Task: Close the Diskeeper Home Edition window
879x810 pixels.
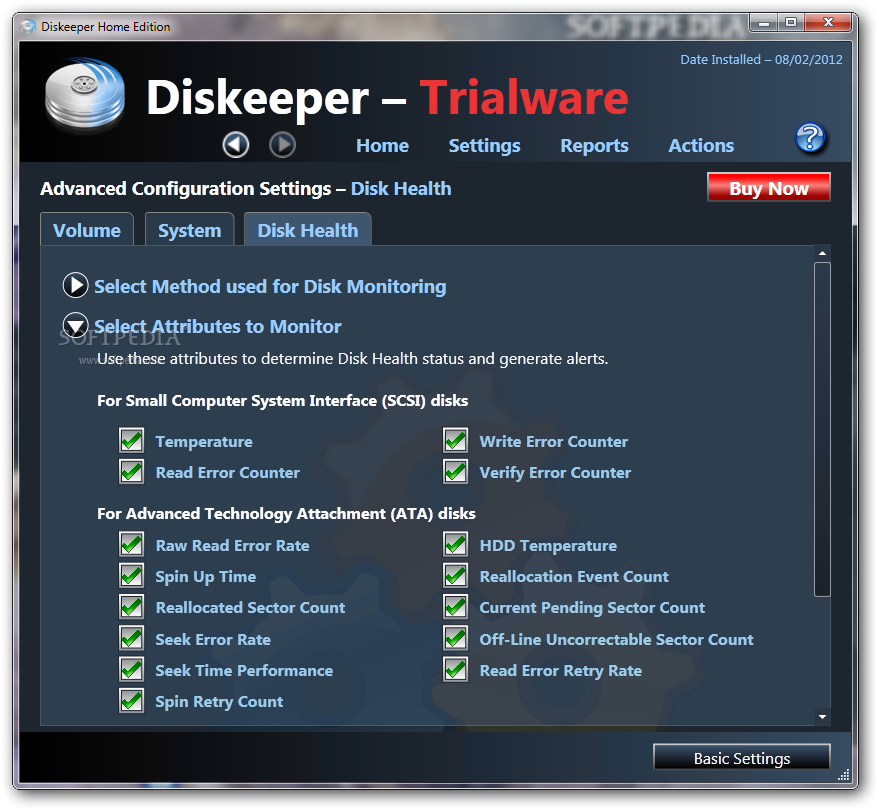Action: (x=828, y=23)
